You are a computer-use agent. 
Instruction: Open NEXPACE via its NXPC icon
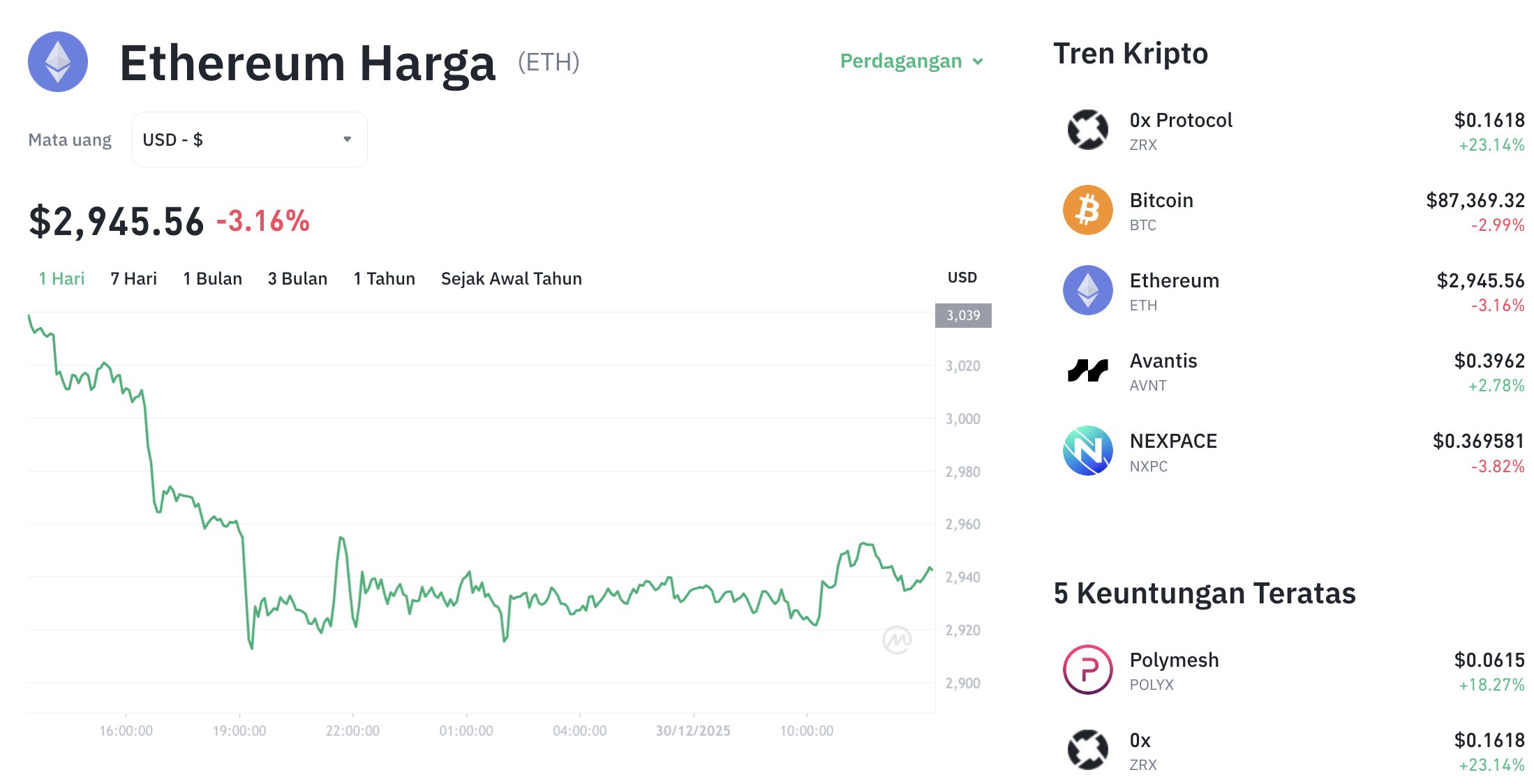coord(1087,451)
